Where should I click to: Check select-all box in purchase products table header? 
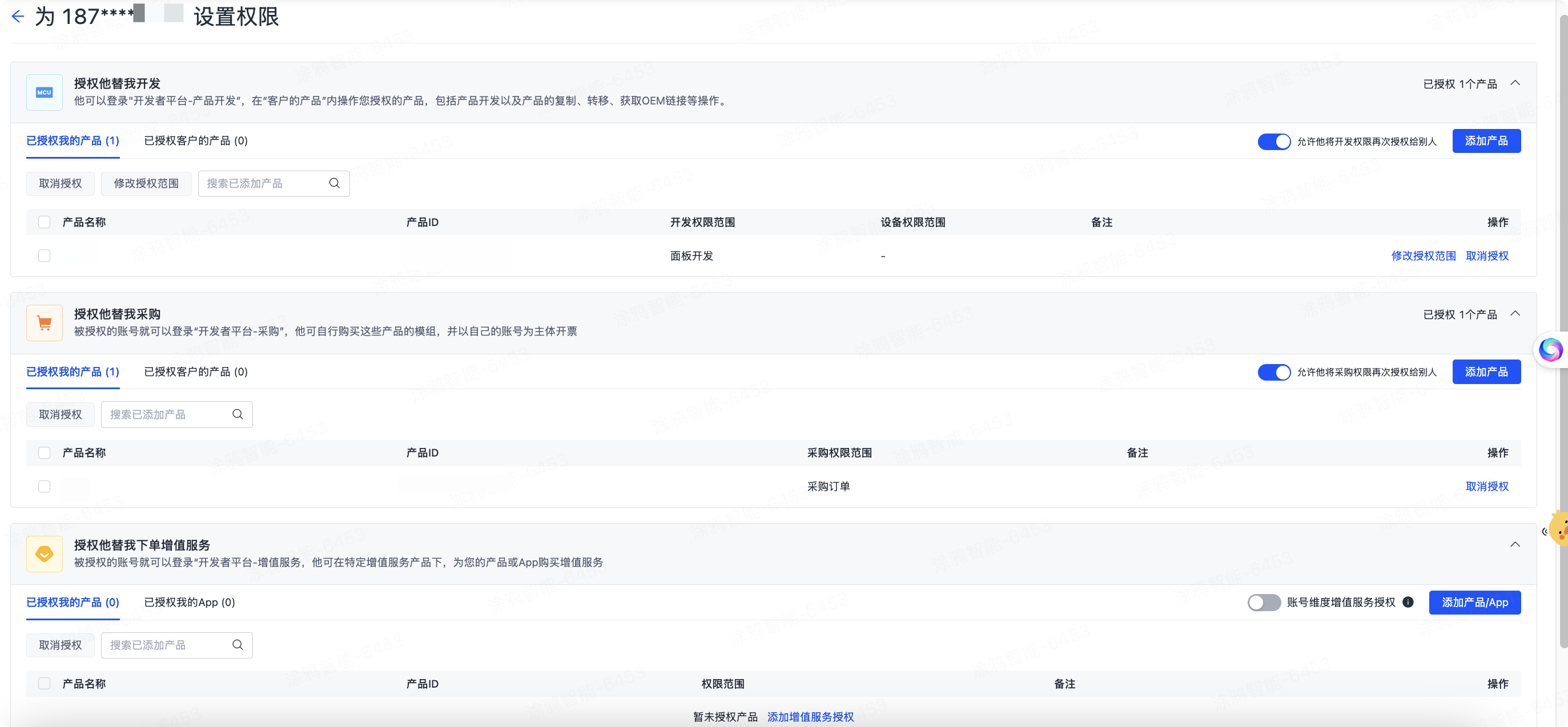[45, 453]
